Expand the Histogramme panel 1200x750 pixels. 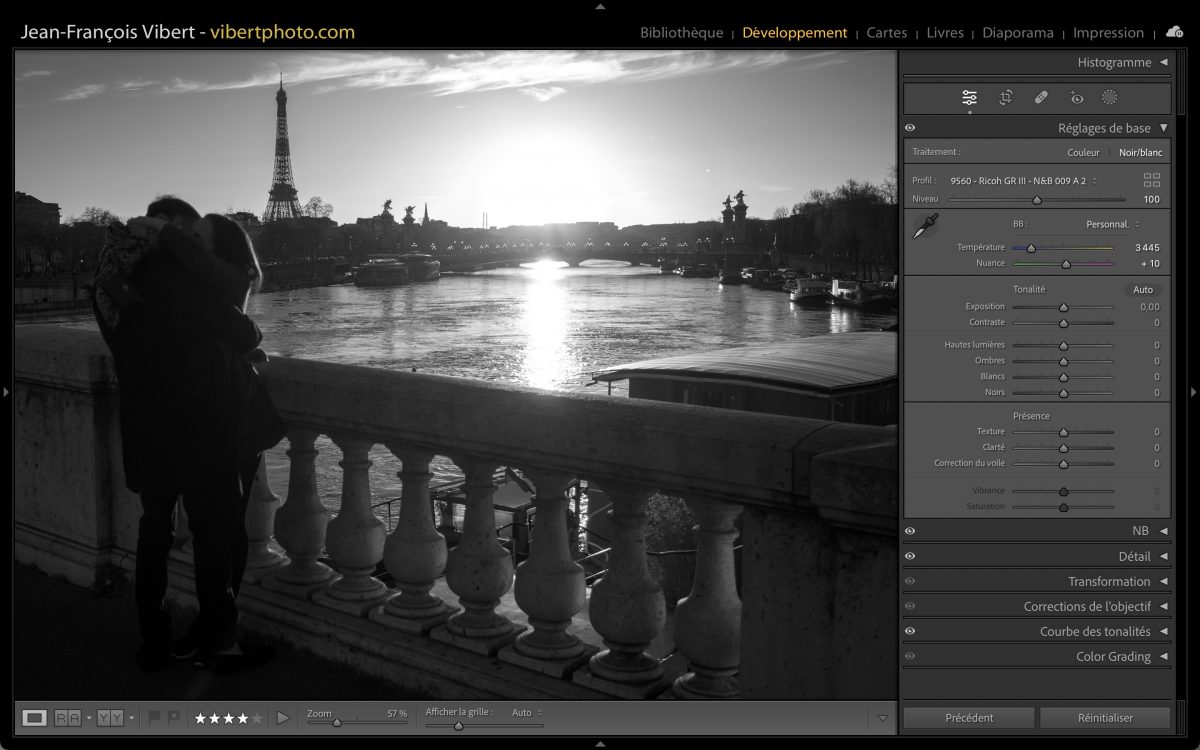pyautogui.click(x=1163, y=62)
